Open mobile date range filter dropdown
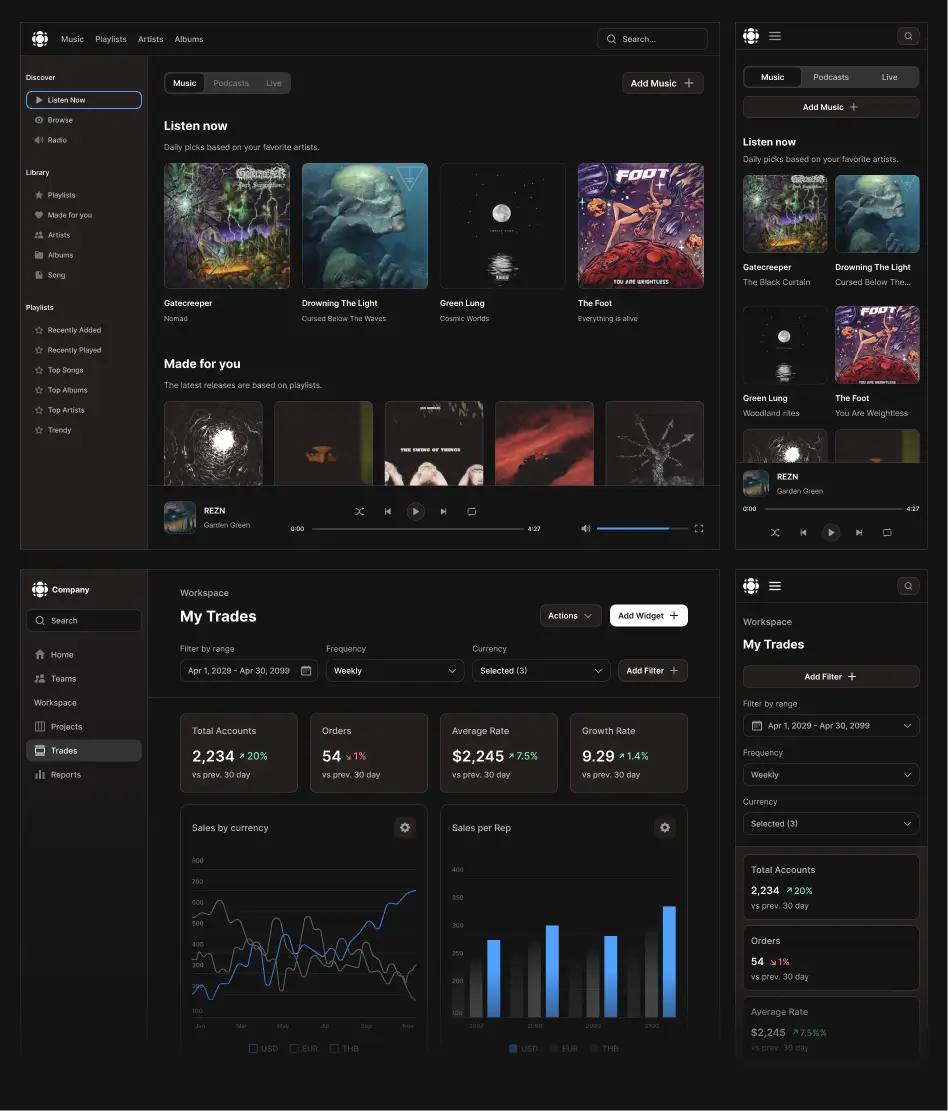The width and height of the screenshot is (948, 1111). click(831, 726)
